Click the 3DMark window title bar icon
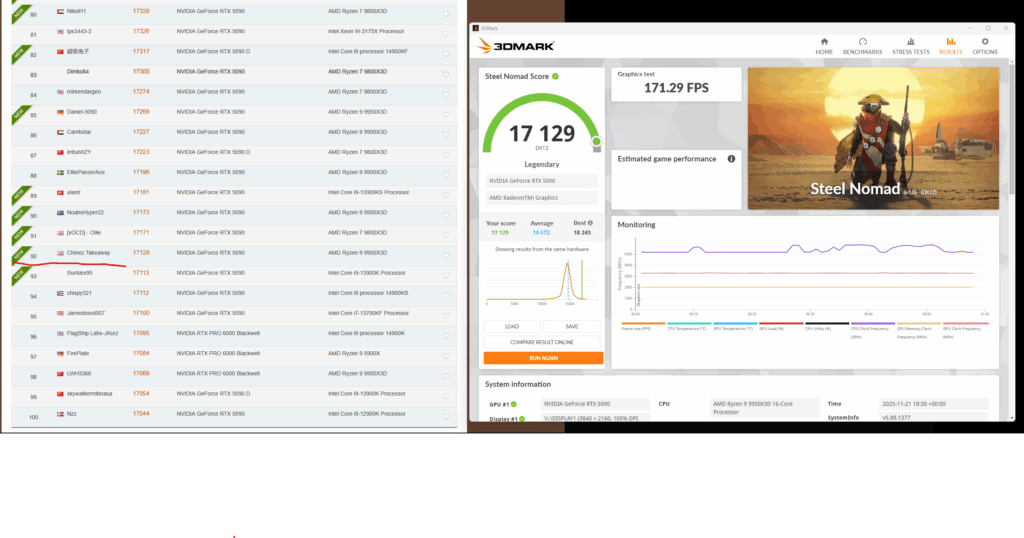This screenshot has height=538, width=1024. pos(475,28)
